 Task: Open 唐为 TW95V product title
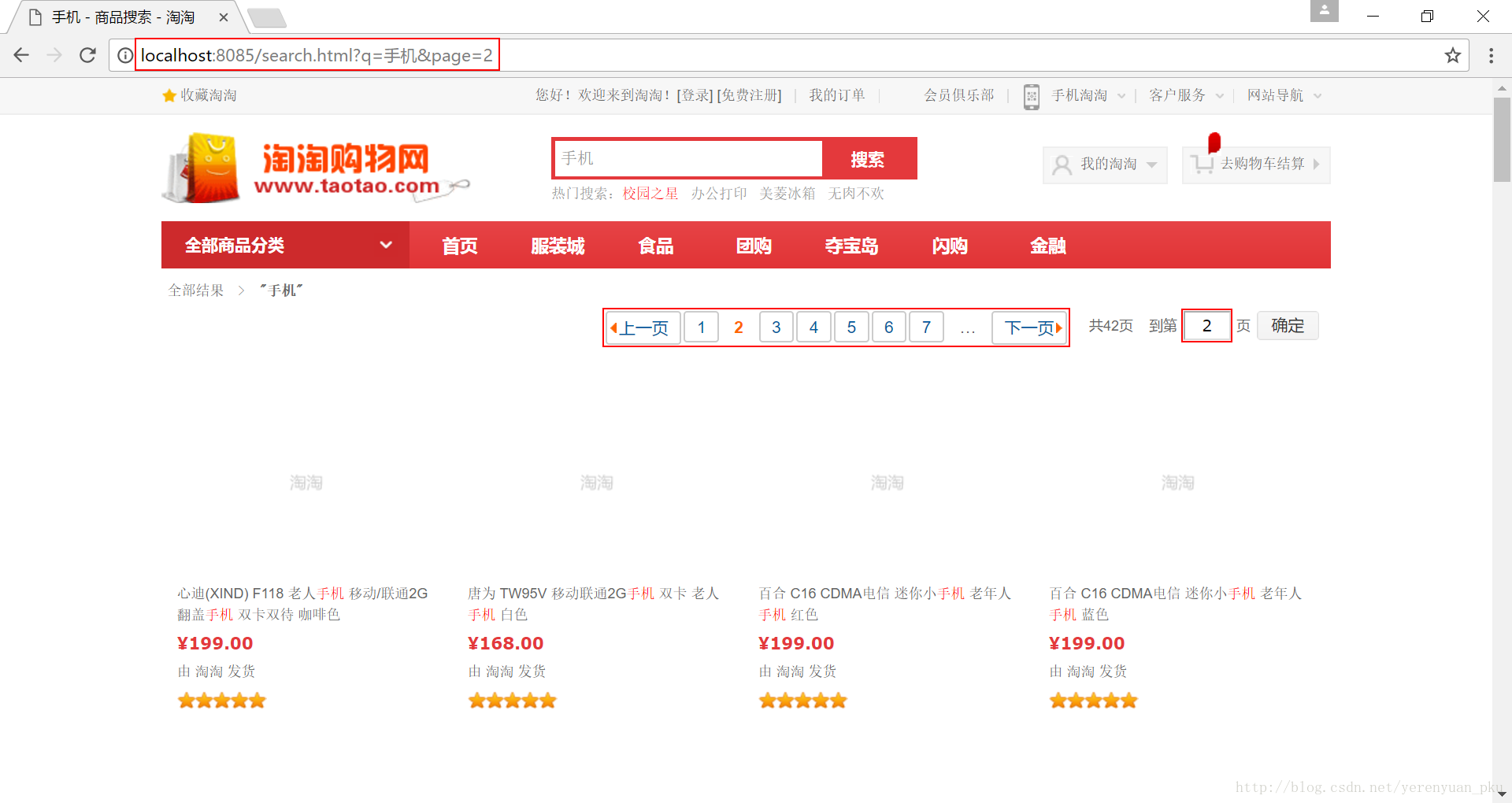coord(593,604)
